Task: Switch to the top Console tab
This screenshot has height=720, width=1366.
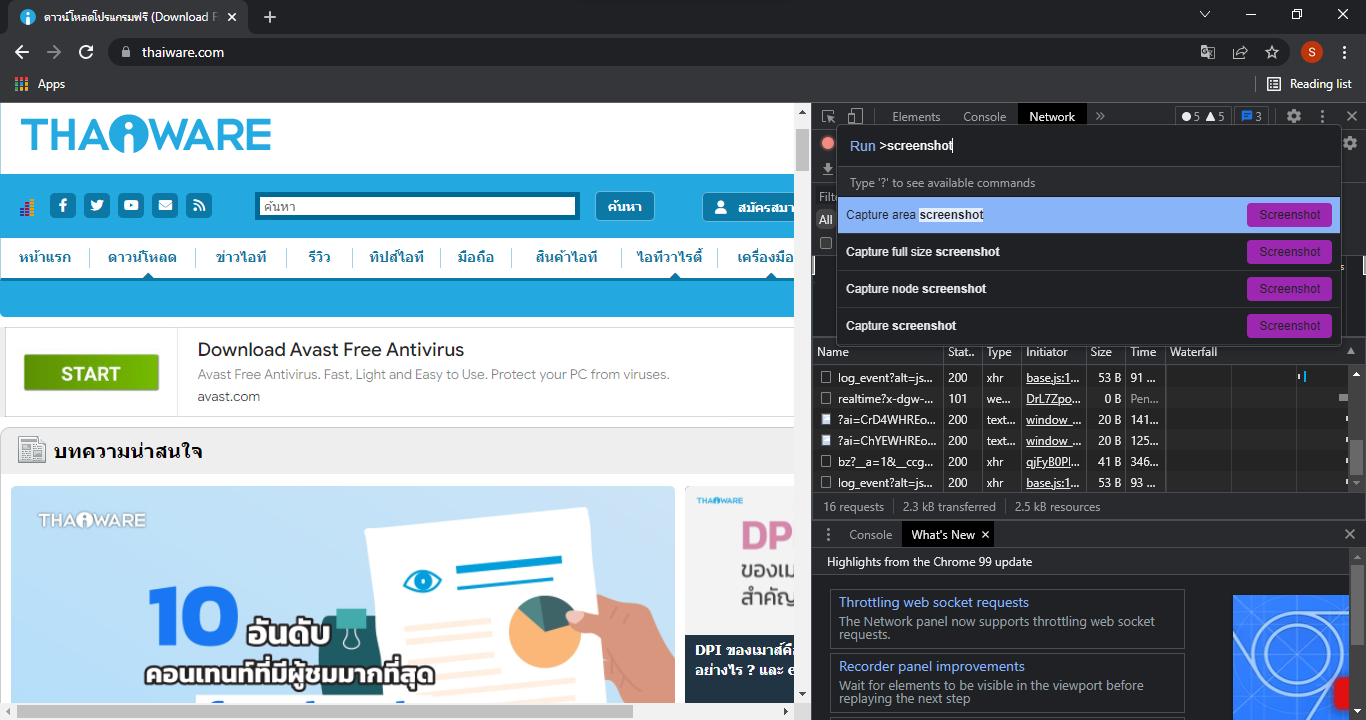Action: 985,116
